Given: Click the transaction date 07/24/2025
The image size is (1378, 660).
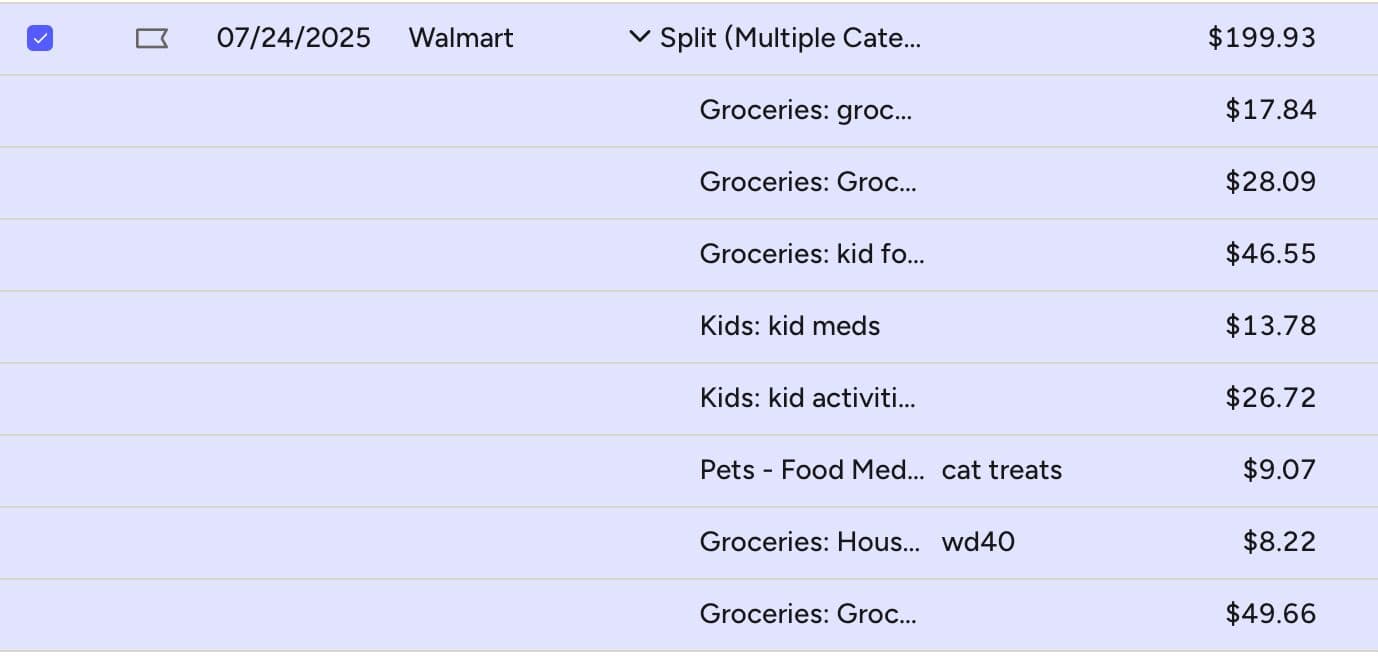Looking at the screenshot, I should pyautogui.click(x=293, y=38).
